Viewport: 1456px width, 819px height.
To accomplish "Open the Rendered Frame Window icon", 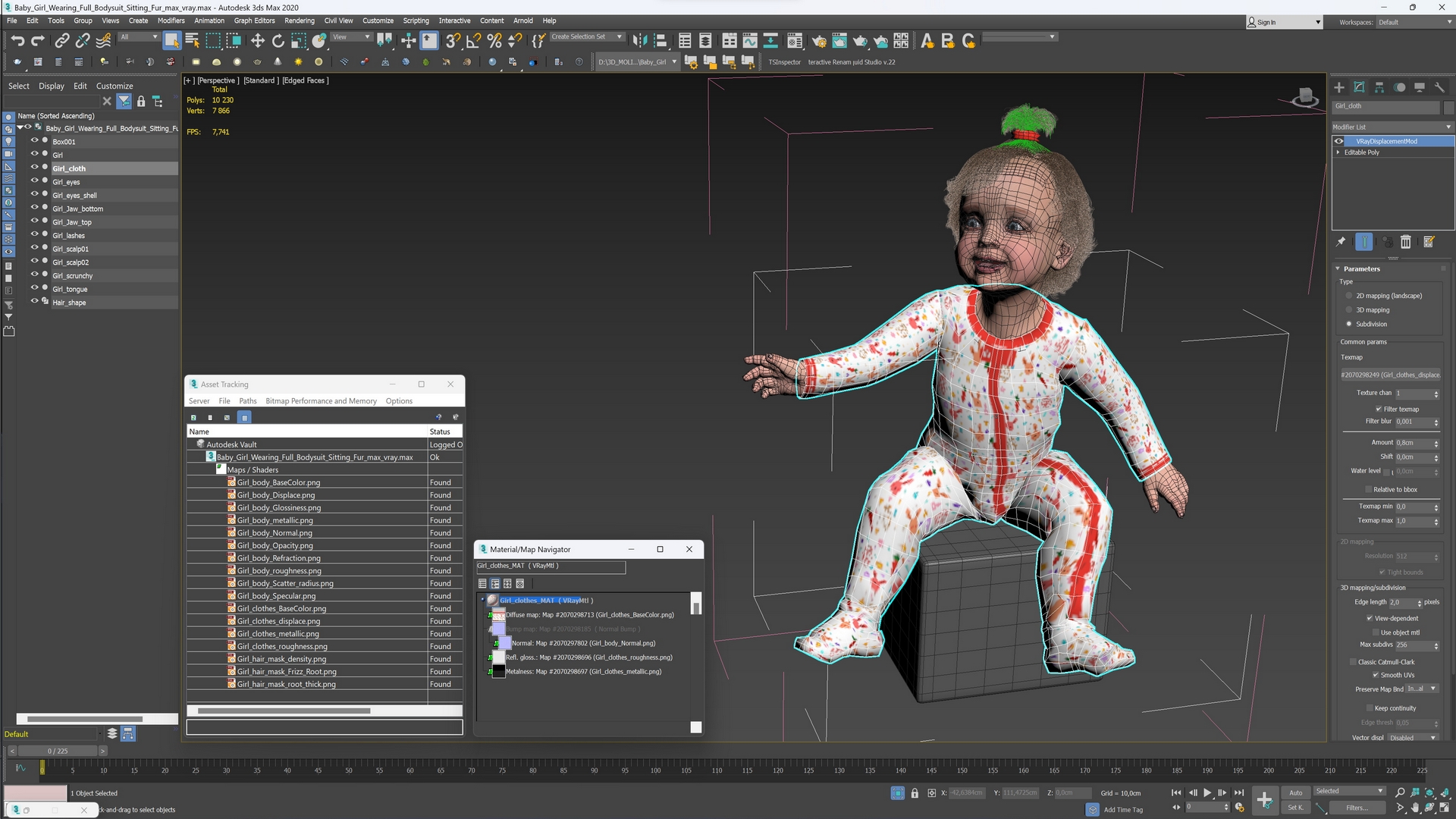I will (839, 41).
